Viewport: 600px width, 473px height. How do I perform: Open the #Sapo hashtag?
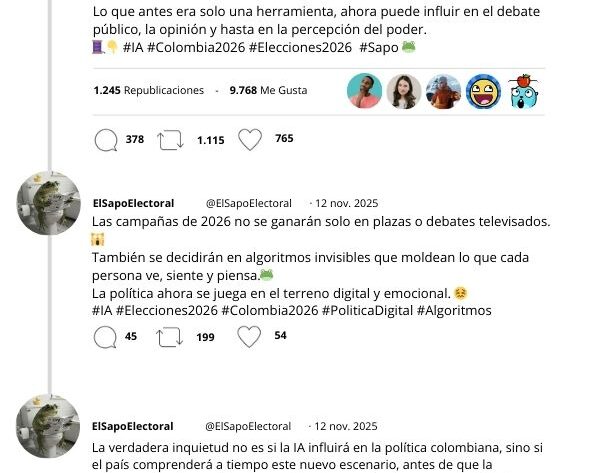click(x=379, y=47)
